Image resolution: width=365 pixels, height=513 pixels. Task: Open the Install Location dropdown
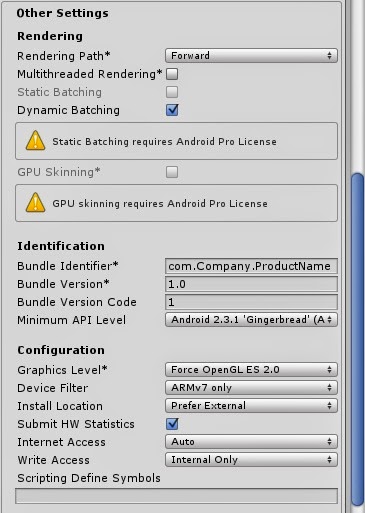(x=251, y=406)
